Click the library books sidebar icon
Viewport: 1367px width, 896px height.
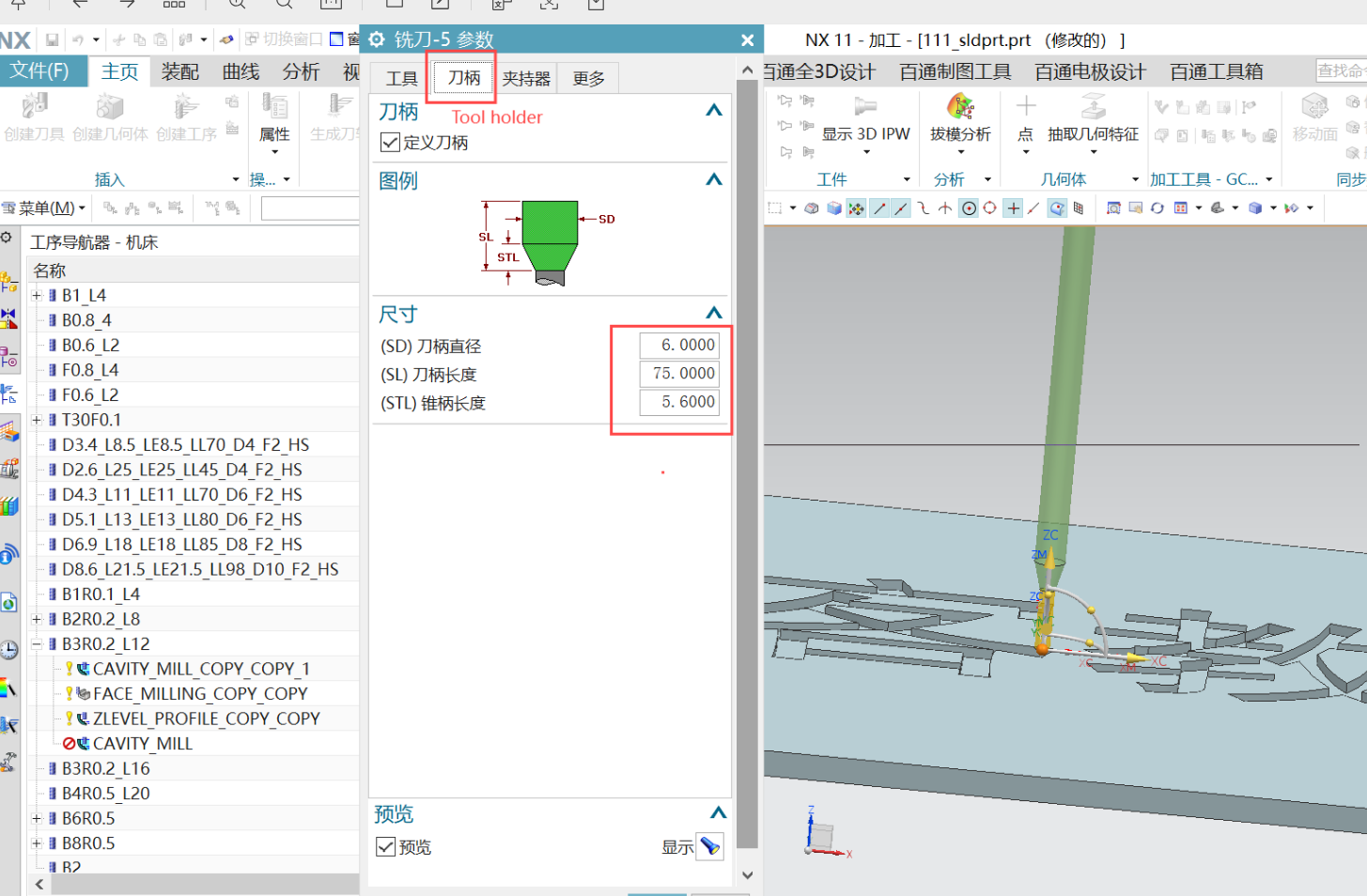click(8, 507)
